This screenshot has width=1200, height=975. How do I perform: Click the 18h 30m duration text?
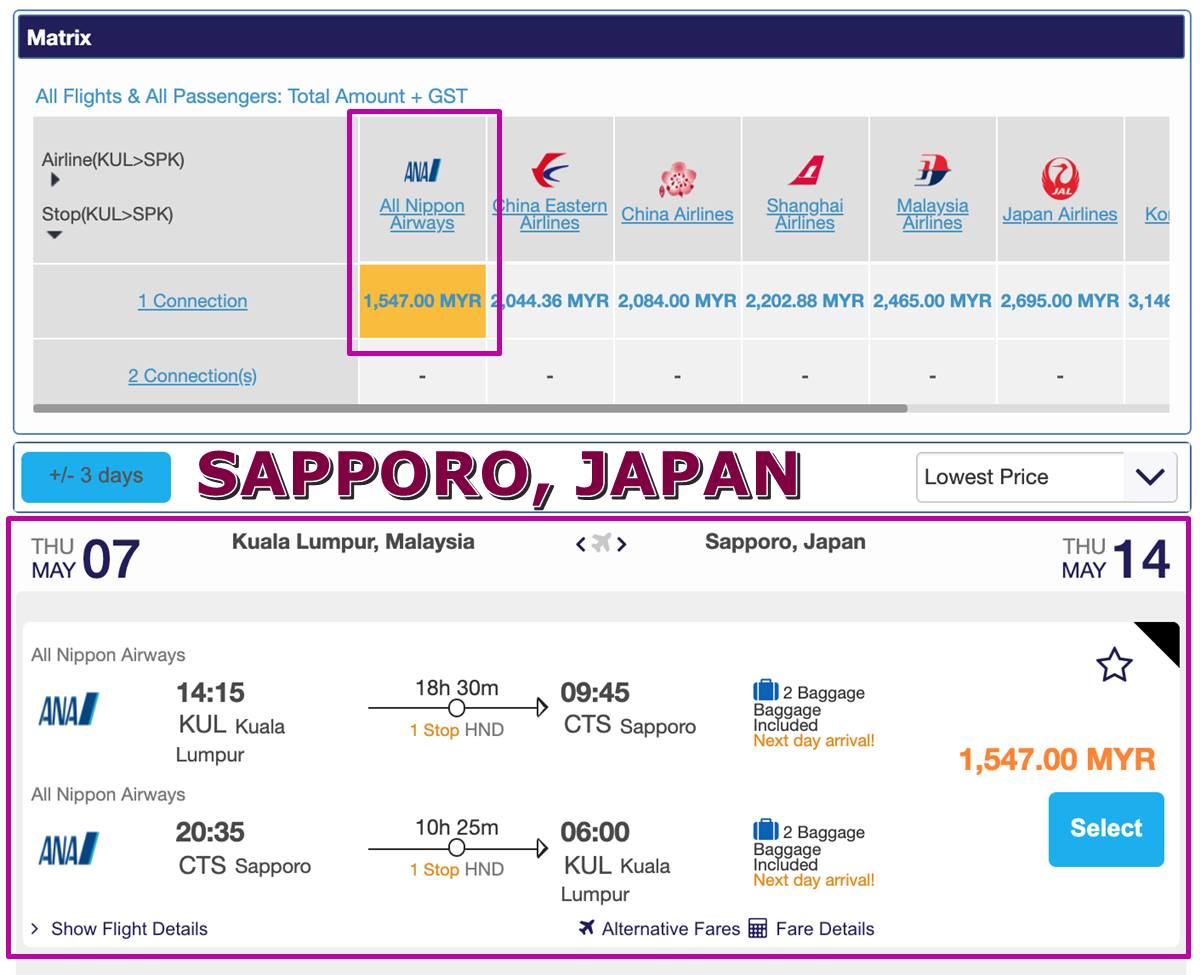click(x=456, y=688)
